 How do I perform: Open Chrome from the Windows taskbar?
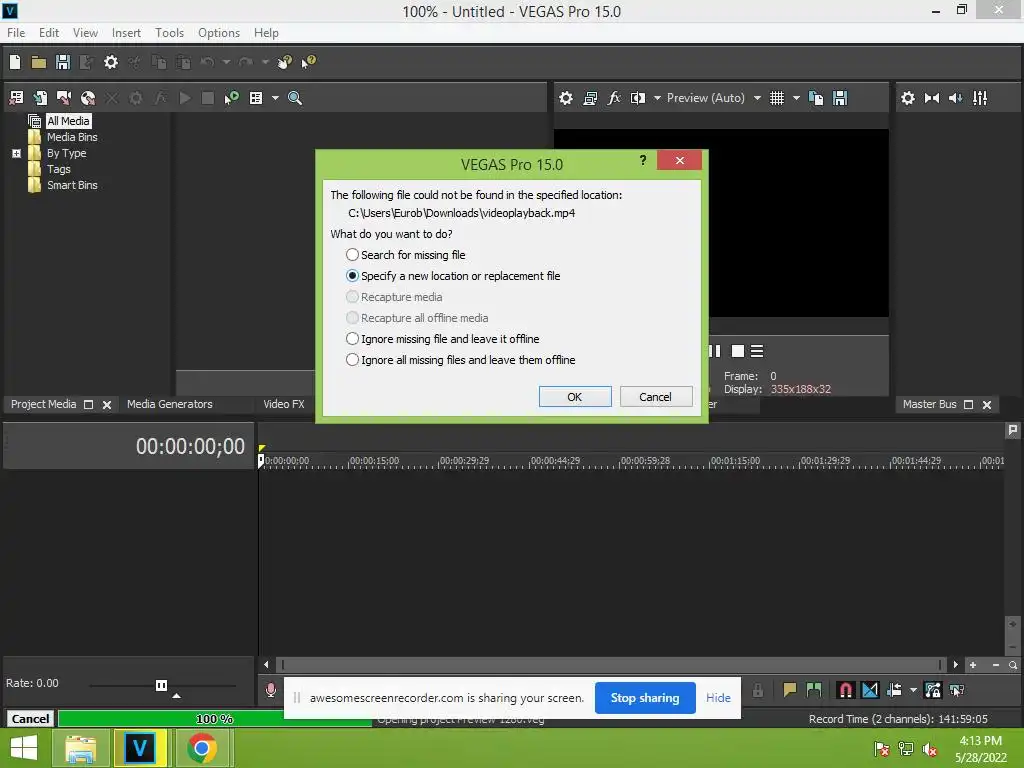point(202,748)
